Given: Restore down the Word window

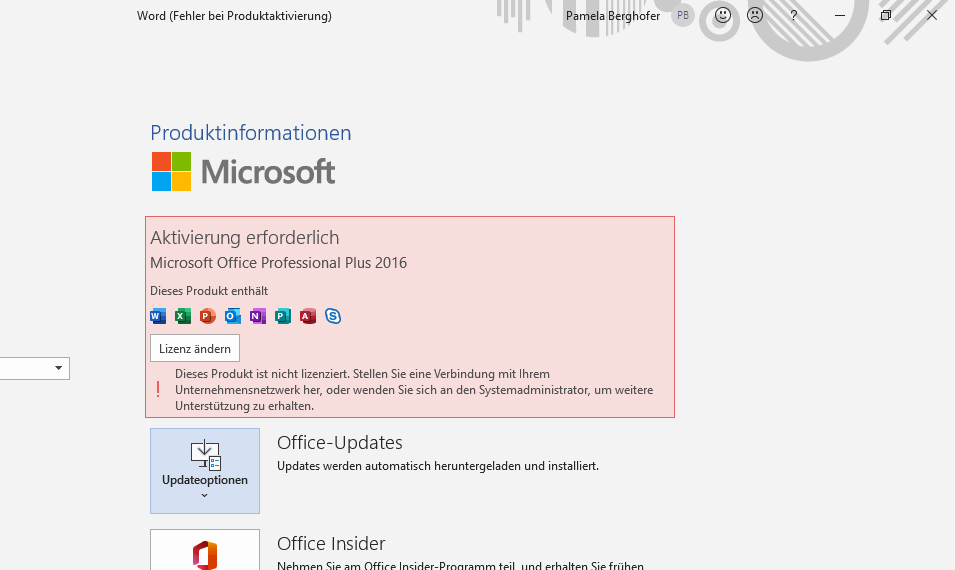Looking at the screenshot, I should 886,16.
